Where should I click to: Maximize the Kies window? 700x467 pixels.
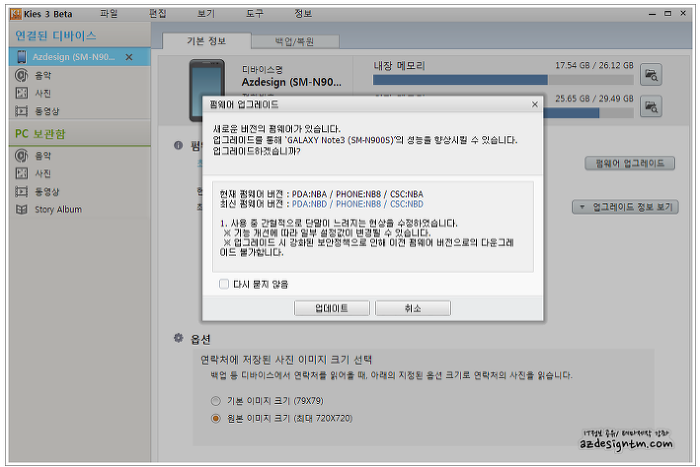pyautogui.click(x=667, y=13)
